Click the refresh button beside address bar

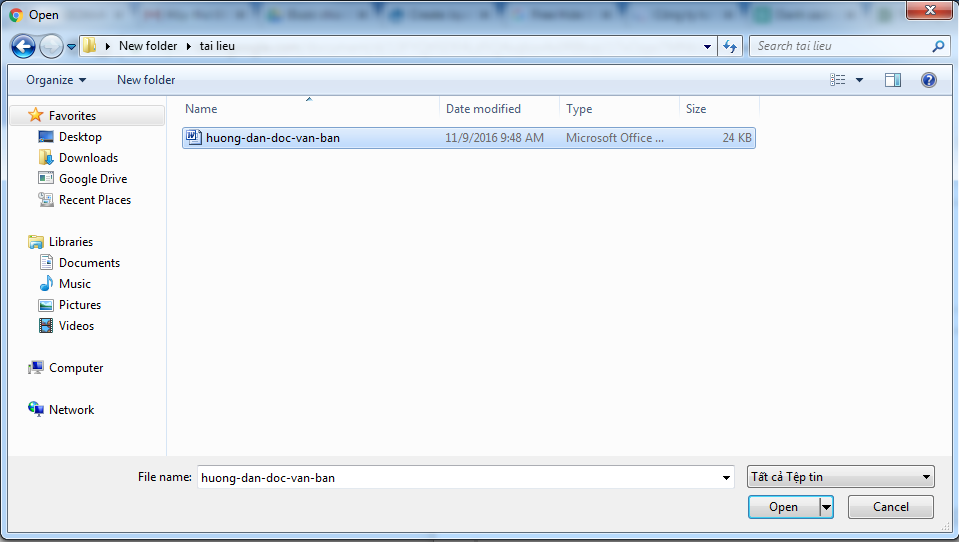coord(730,46)
